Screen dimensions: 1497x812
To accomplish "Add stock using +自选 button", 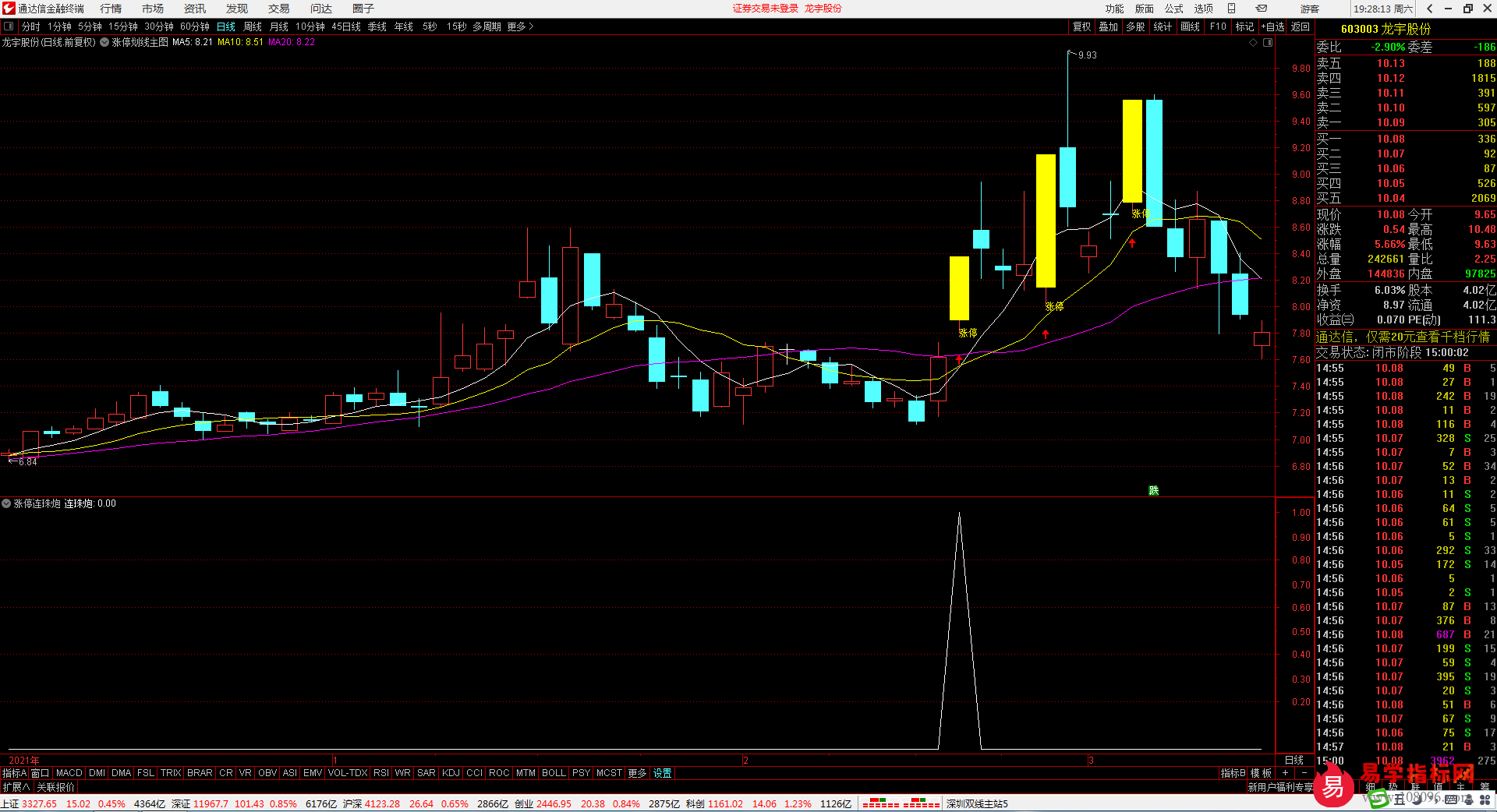I will tap(1272, 26).
